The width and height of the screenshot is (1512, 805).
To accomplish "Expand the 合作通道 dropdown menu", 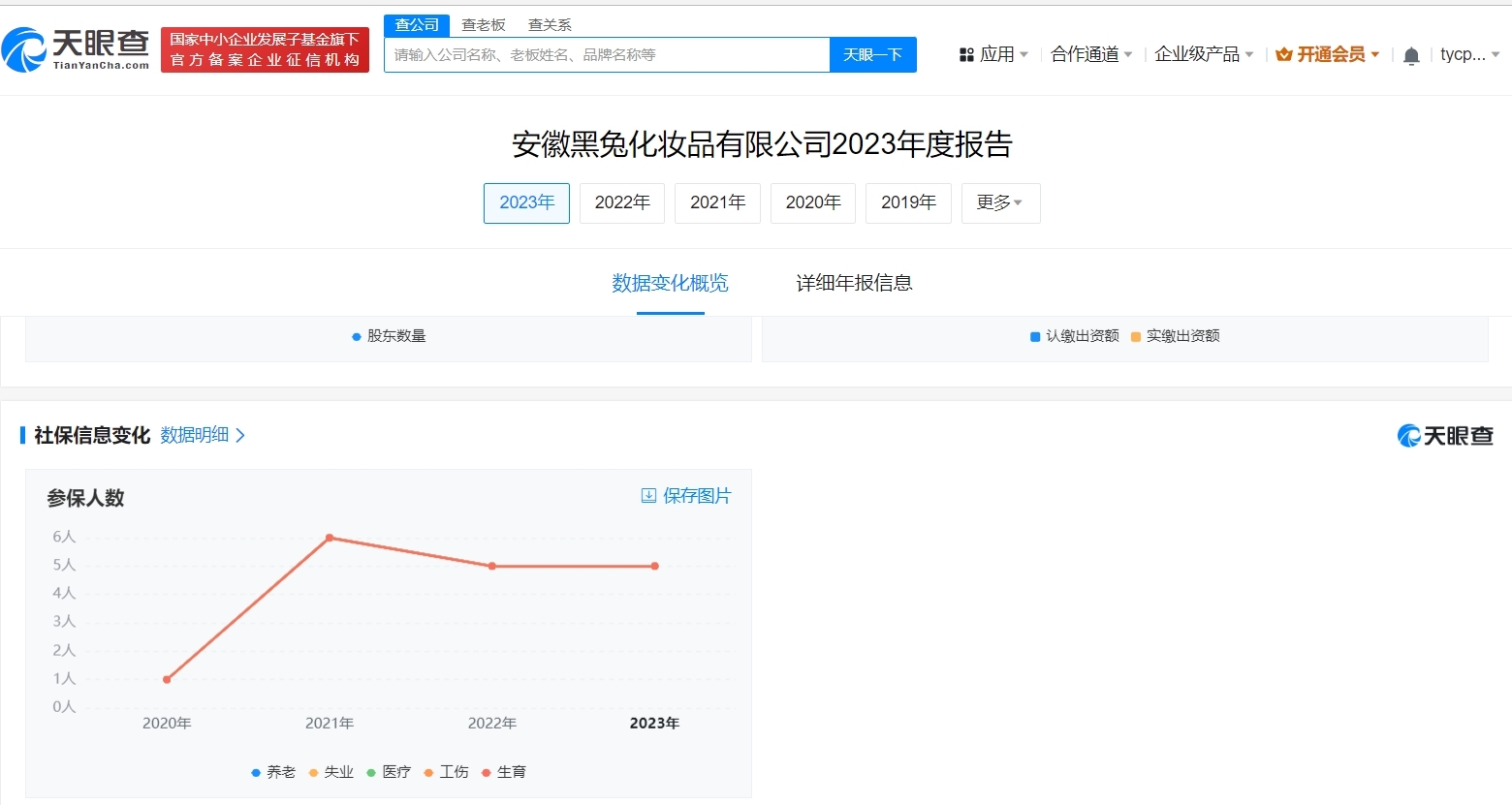I will [1091, 55].
